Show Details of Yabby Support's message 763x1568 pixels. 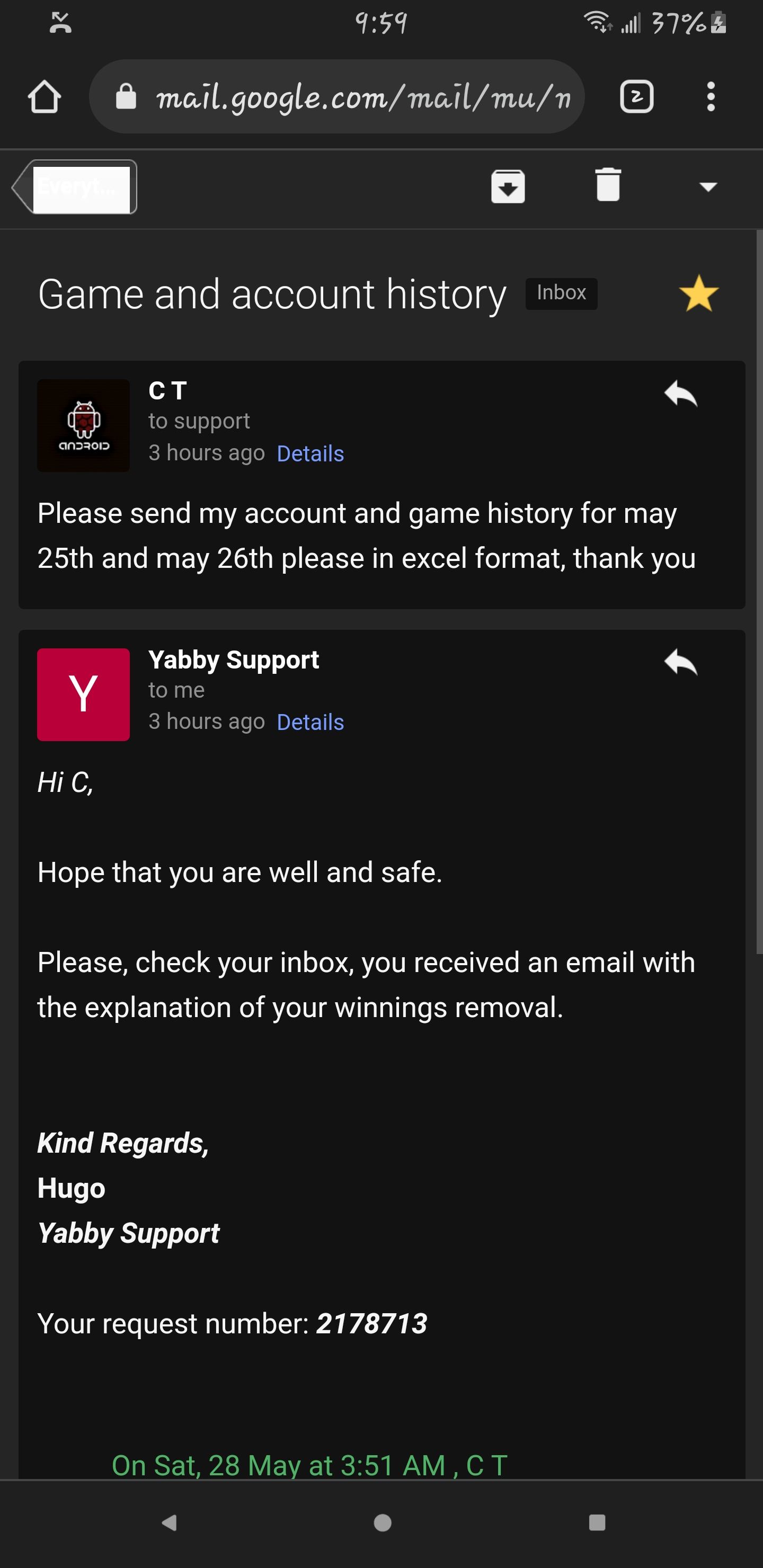coord(310,722)
